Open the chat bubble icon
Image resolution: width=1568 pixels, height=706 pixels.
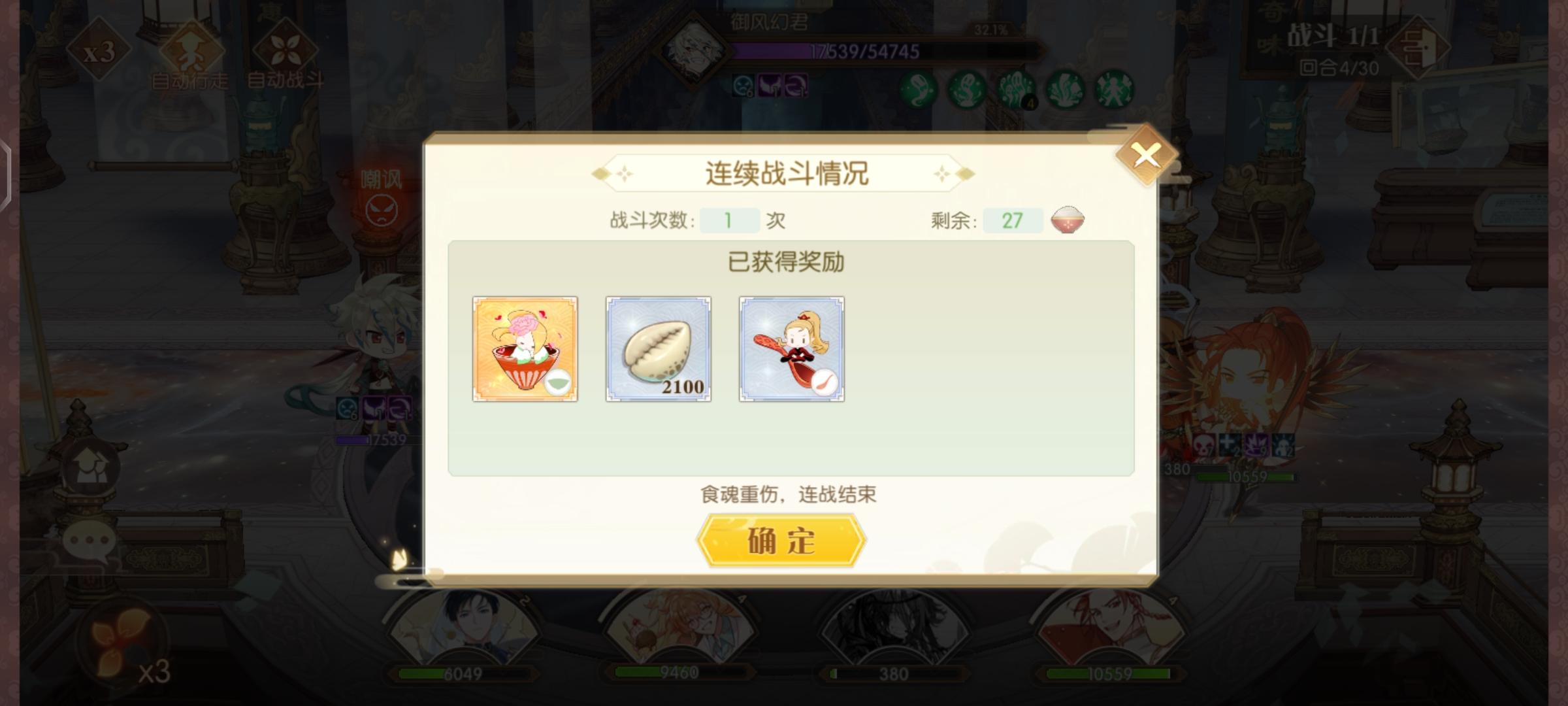(89, 543)
